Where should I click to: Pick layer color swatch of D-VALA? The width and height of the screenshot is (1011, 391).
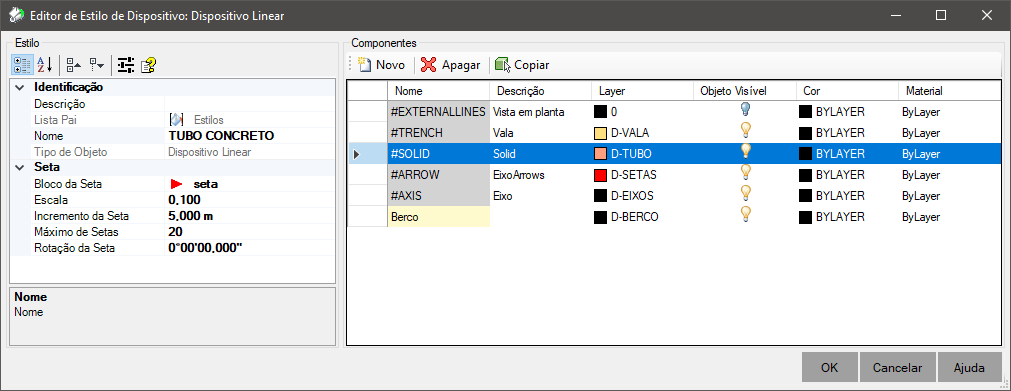click(600, 133)
